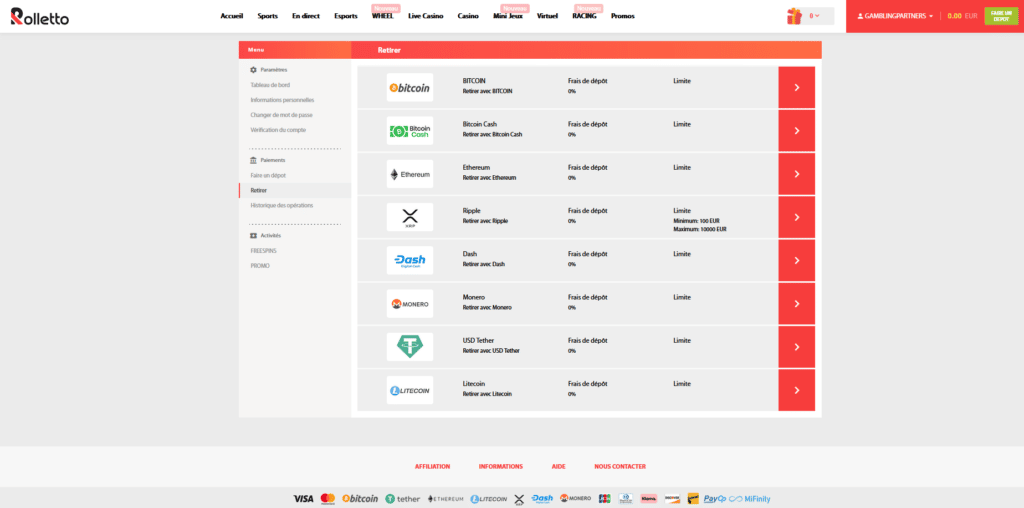Click the tether logo in footer
This screenshot has height=508, width=1024.
point(402,499)
